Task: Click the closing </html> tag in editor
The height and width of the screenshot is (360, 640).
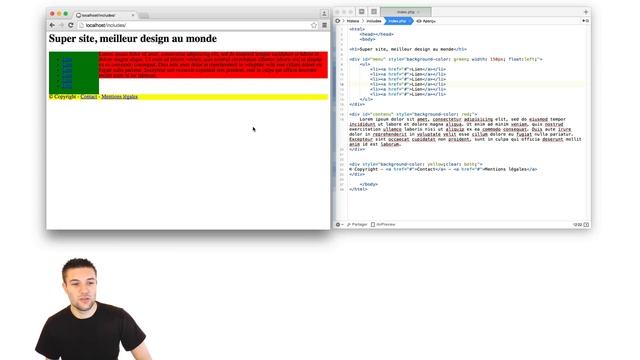Action: pos(358,189)
